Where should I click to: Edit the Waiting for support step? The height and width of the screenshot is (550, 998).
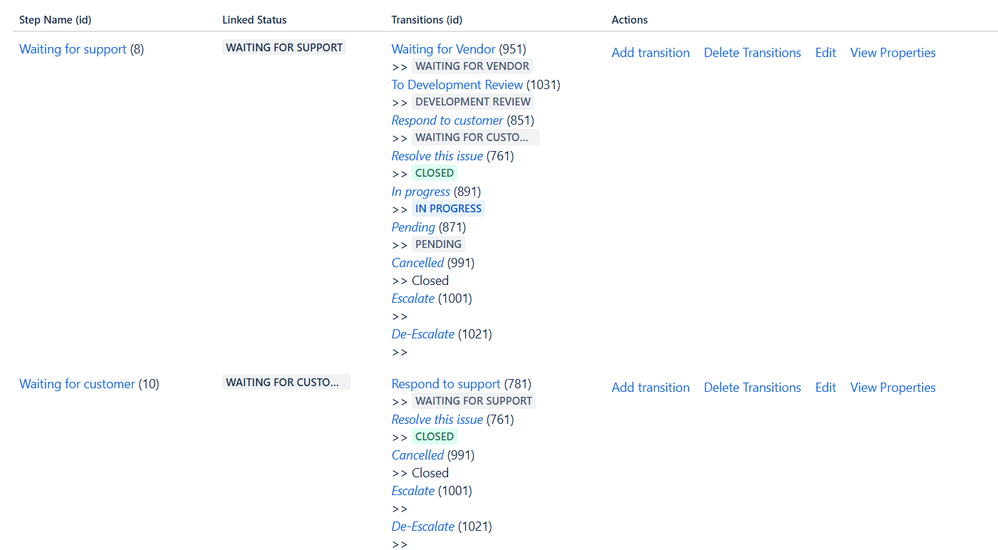point(826,53)
